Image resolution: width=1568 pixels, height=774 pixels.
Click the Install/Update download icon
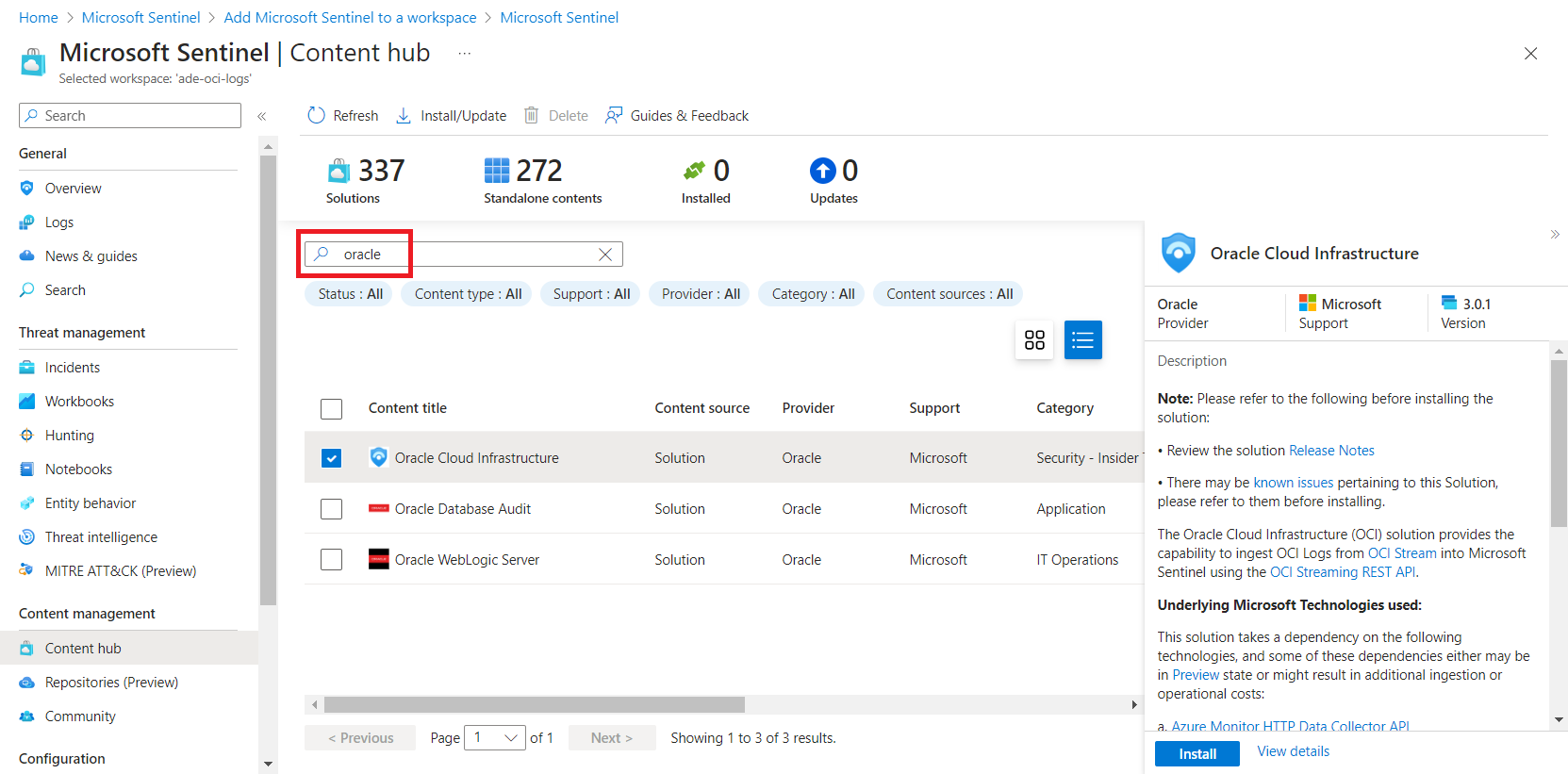pyautogui.click(x=404, y=115)
